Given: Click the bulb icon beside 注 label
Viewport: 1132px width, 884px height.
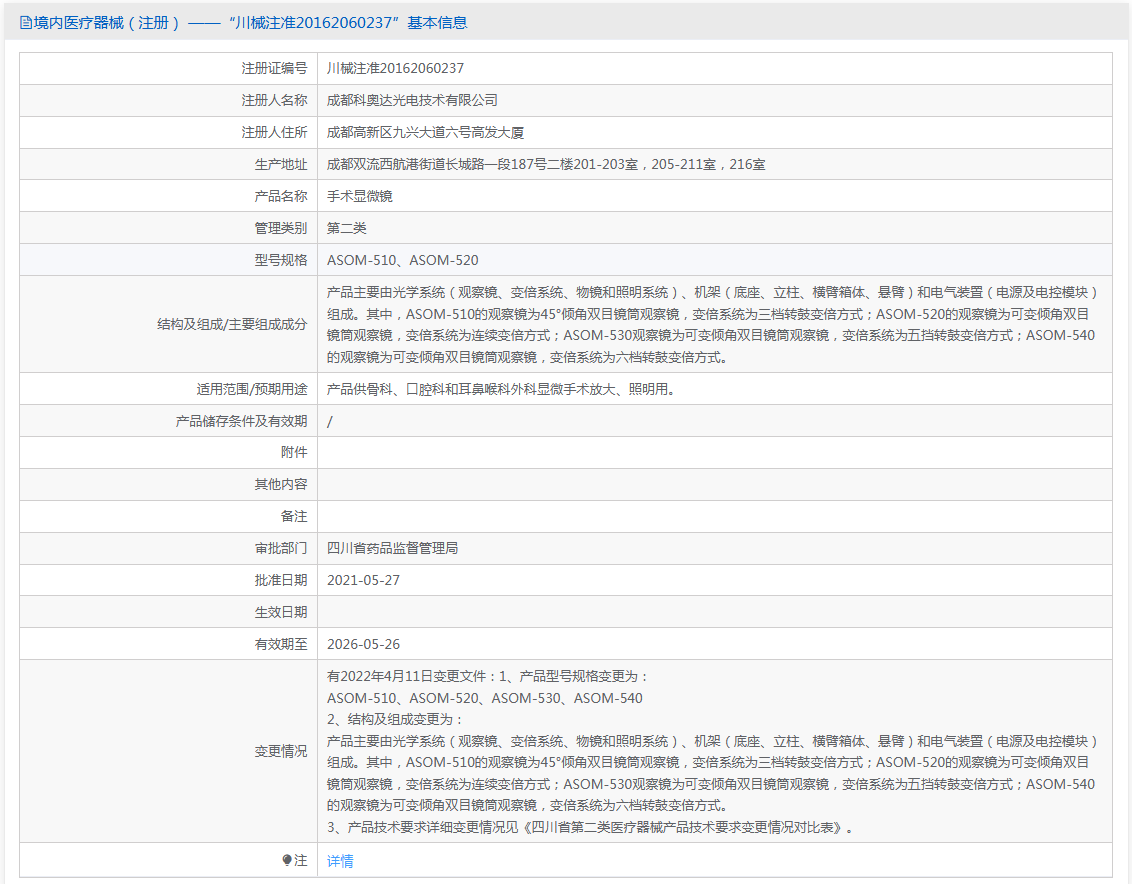Looking at the screenshot, I should click(287, 860).
